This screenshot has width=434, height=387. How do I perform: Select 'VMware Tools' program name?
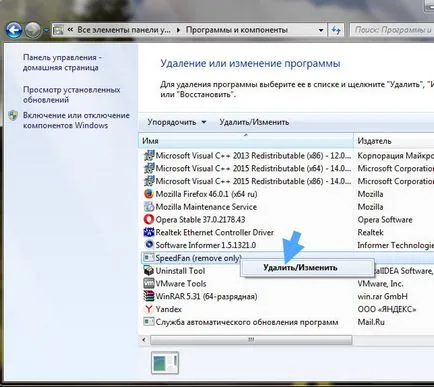[x=181, y=284]
